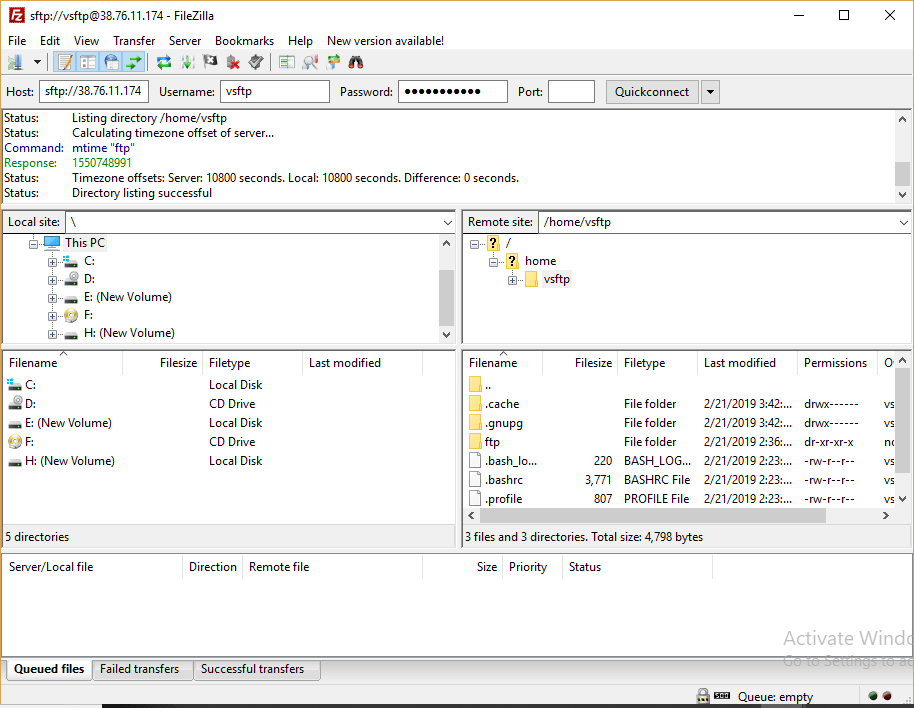Collapse the remote root / node
Image resolution: width=914 pixels, height=708 pixels.
click(474, 244)
